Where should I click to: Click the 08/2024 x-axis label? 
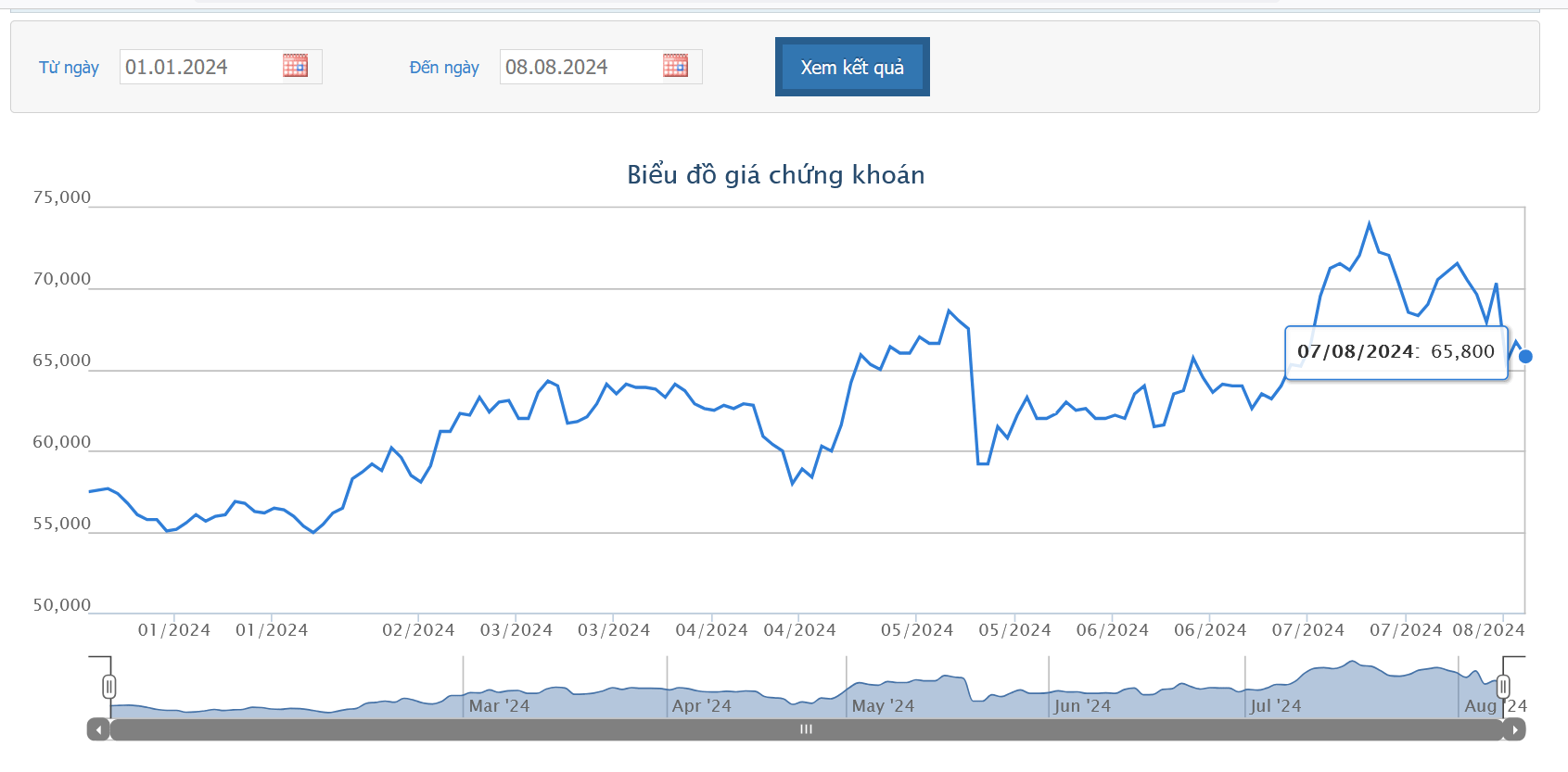point(1488,630)
